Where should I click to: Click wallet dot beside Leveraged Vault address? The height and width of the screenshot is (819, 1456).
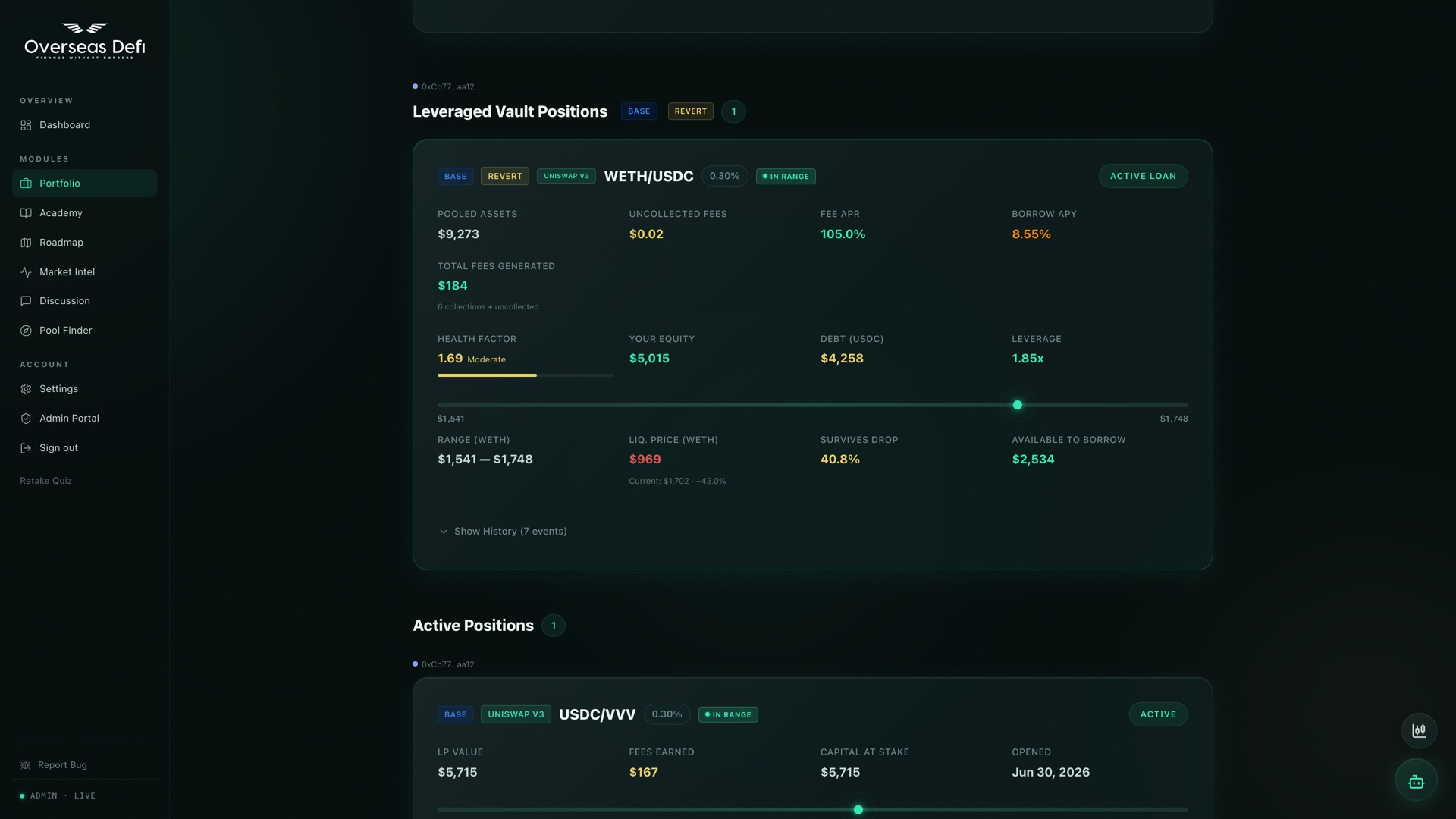pos(415,86)
